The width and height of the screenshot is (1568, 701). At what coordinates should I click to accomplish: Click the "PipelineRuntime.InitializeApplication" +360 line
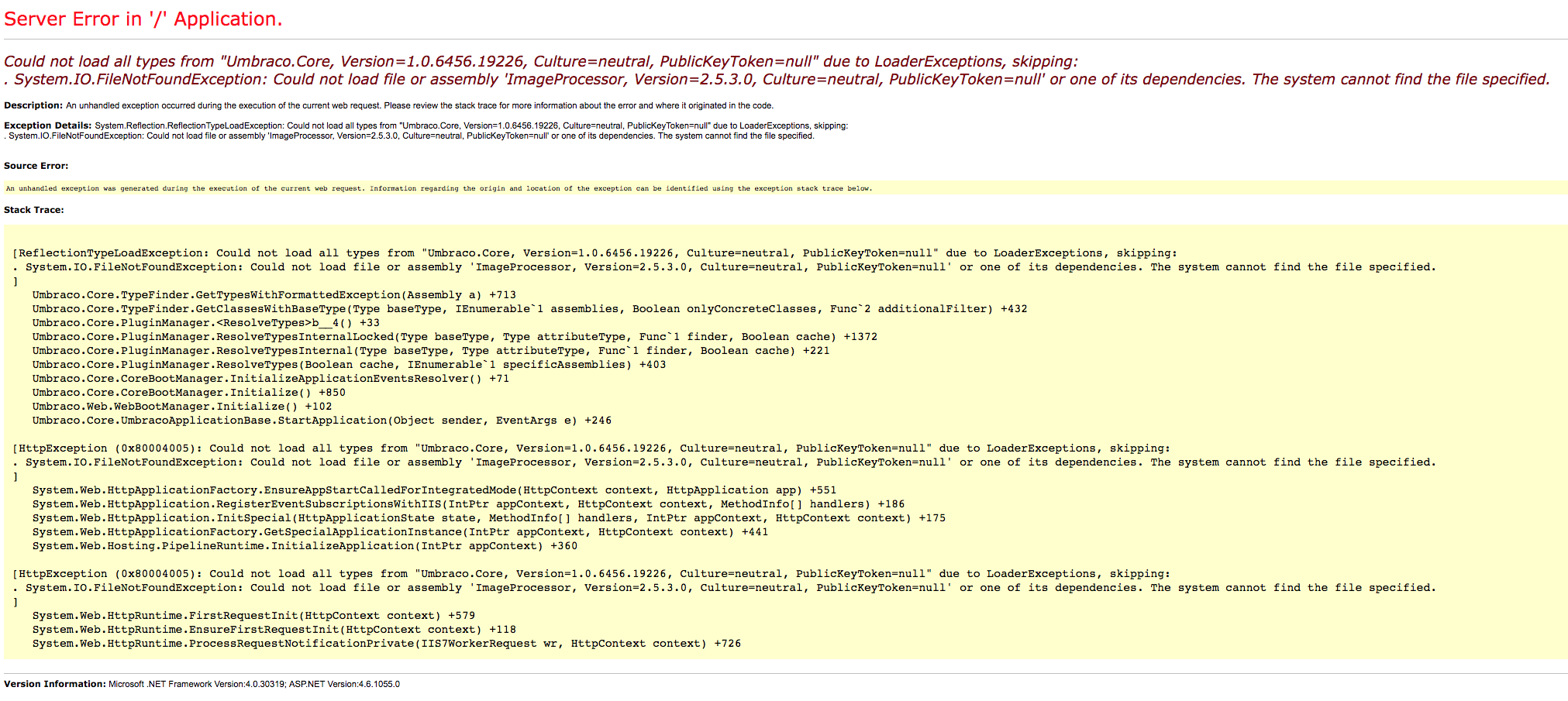coord(305,546)
